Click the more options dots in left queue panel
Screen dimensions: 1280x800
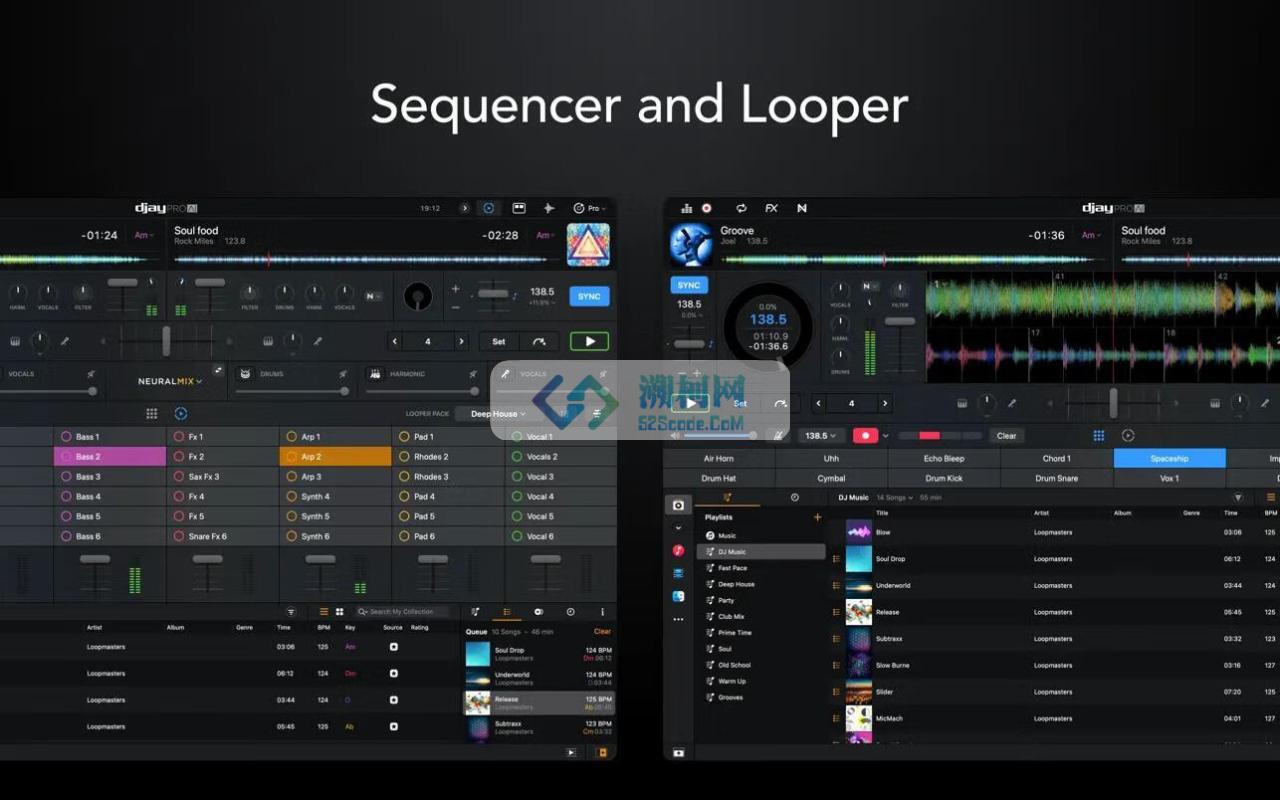click(x=602, y=611)
